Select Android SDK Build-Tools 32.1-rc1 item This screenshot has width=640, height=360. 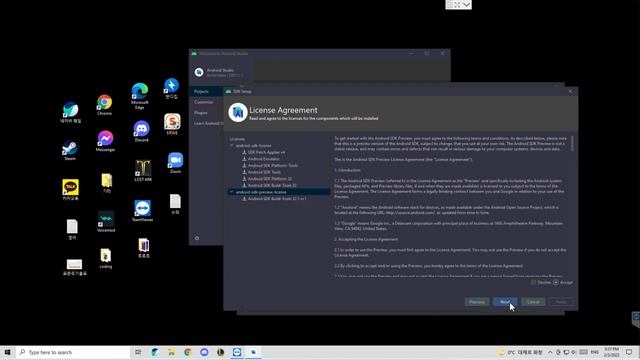[277, 199]
